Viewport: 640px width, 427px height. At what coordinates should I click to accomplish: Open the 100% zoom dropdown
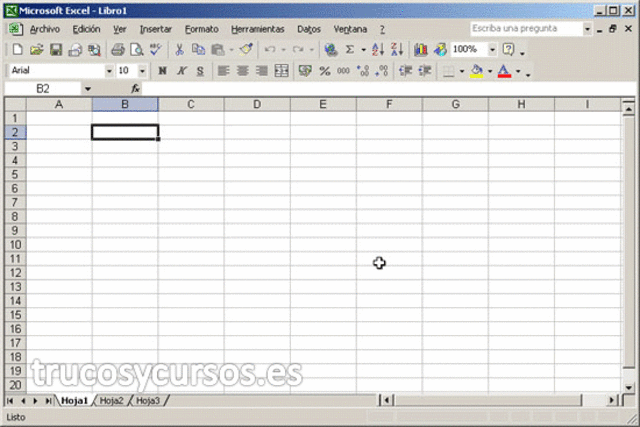pyautogui.click(x=492, y=50)
